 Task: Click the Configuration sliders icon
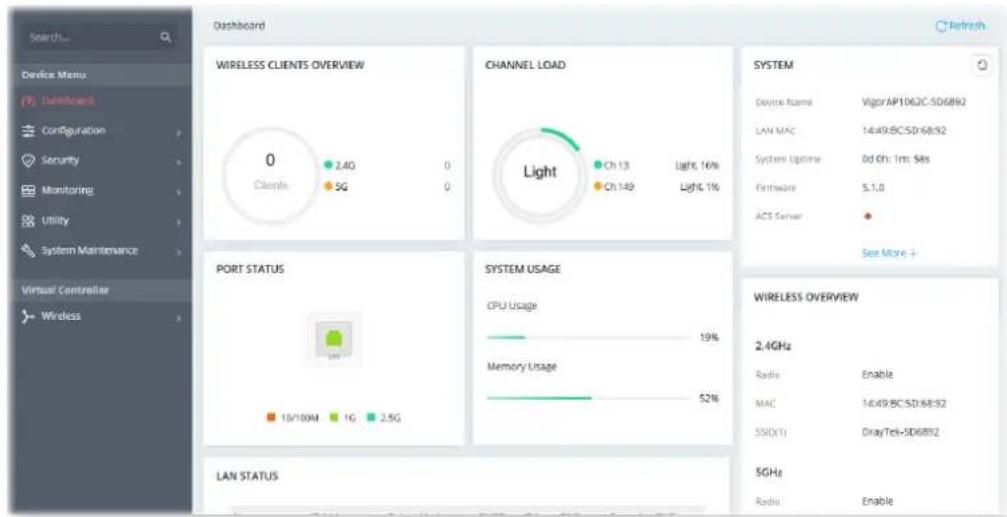point(28,130)
